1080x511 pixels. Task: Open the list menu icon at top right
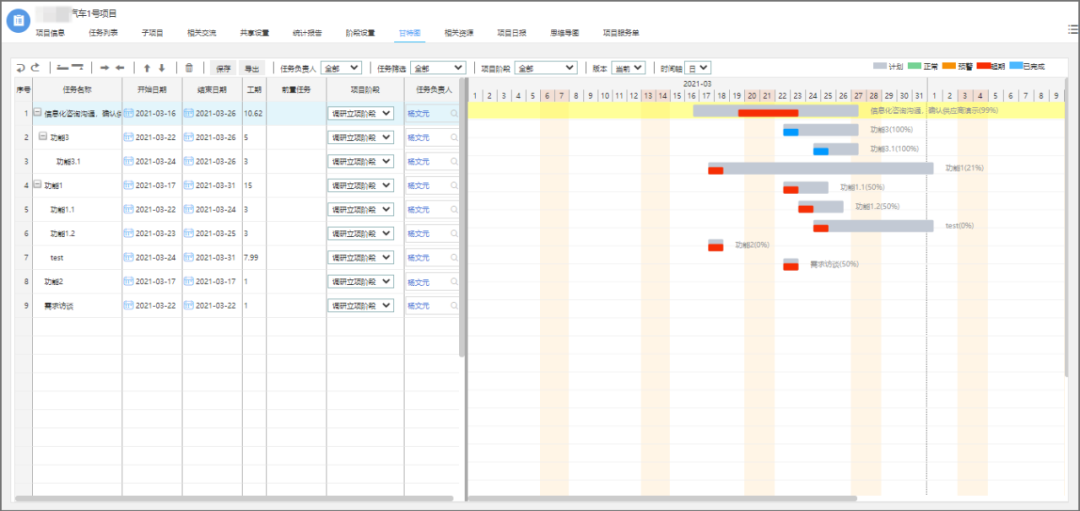1073,29
